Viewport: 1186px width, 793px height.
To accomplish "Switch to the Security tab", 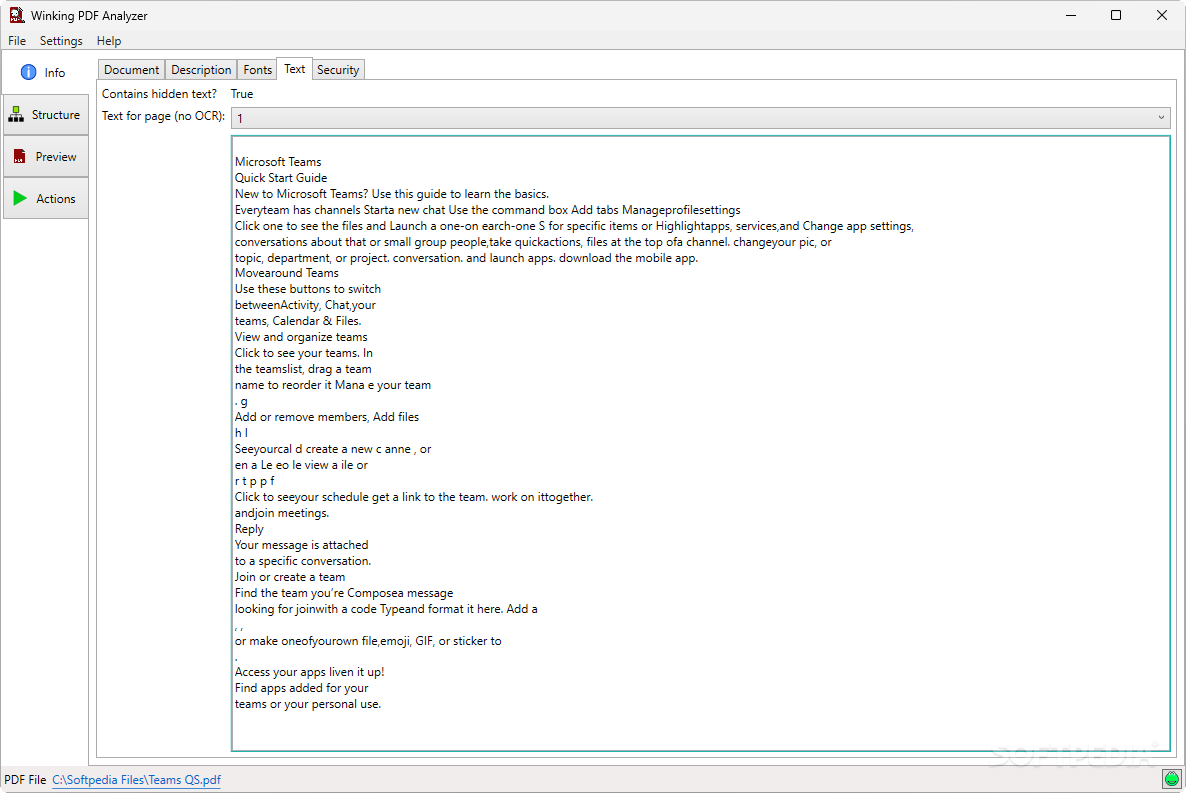I will (338, 70).
